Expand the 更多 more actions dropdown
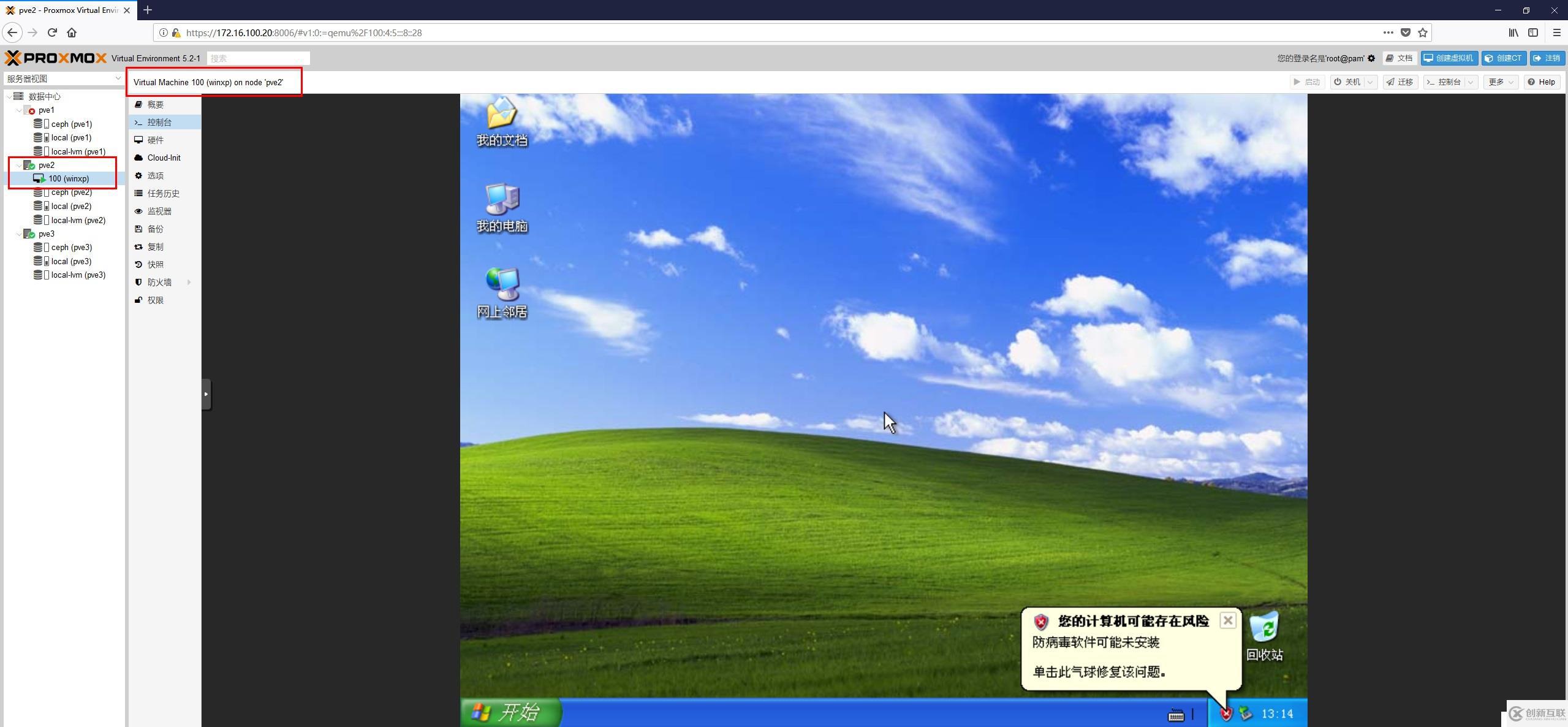 [1500, 82]
